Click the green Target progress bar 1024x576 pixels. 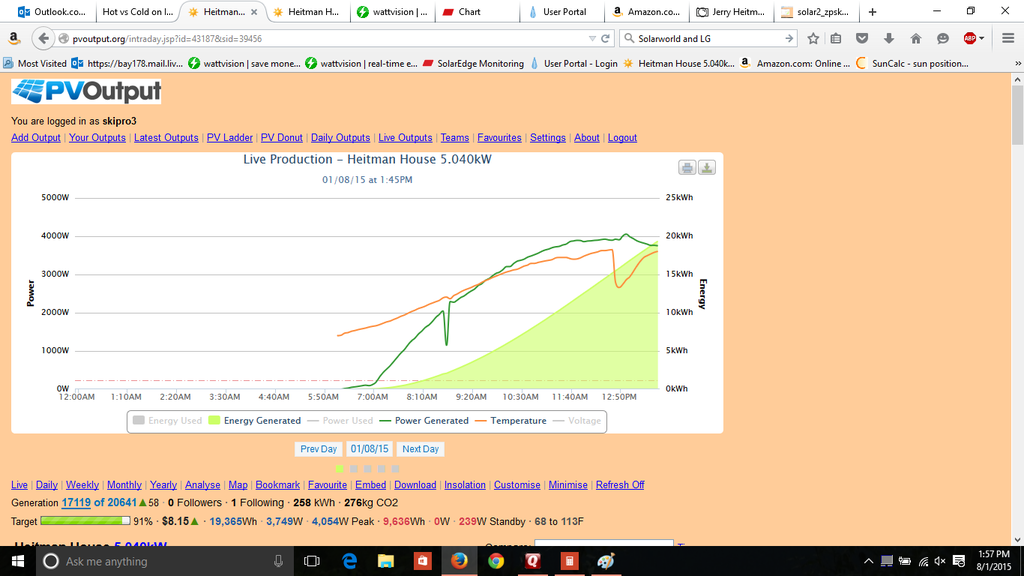click(85, 521)
